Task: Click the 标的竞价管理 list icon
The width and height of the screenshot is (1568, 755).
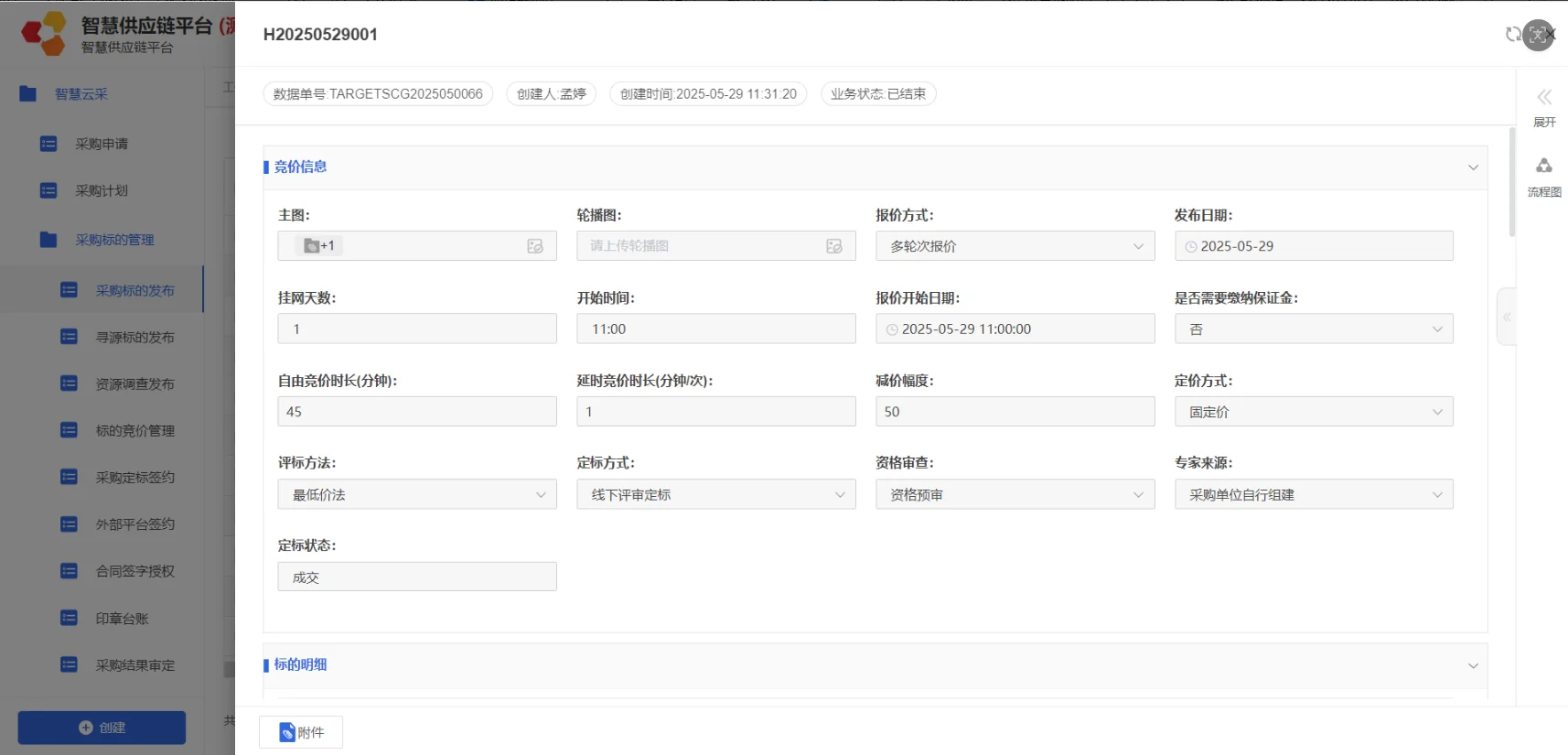Action: tap(69, 430)
